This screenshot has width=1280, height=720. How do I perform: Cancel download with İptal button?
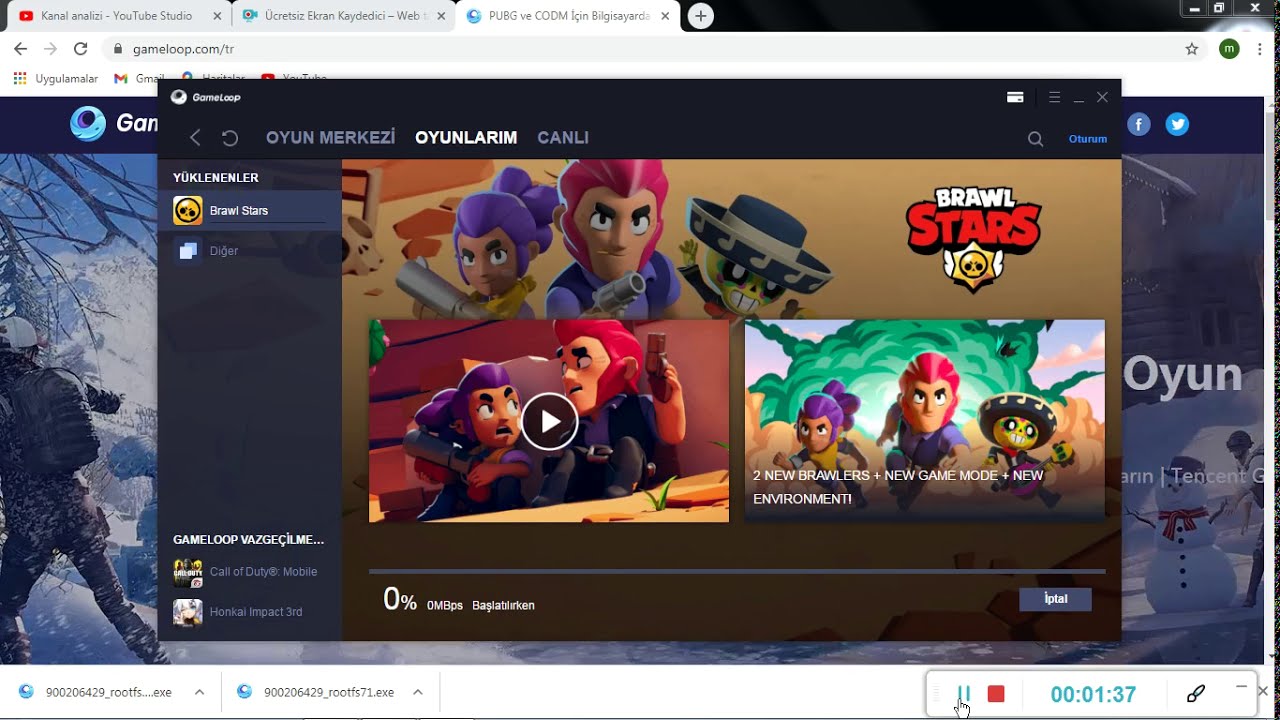click(1055, 599)
